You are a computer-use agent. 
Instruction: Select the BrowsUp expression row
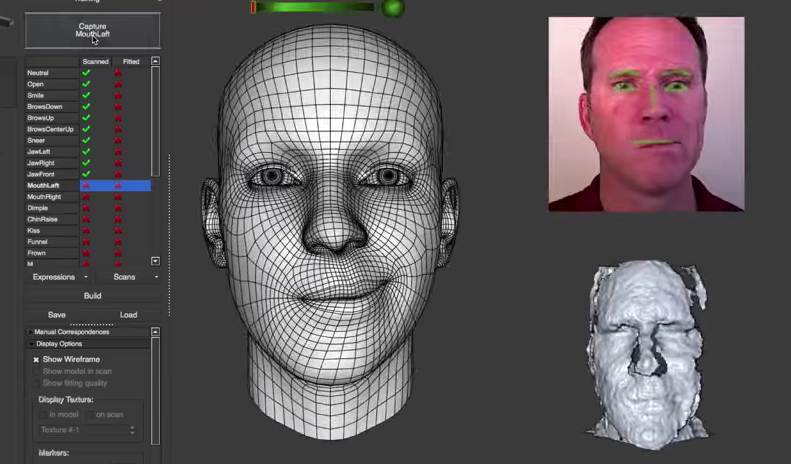pyautogui.click(x=88, y=118)
